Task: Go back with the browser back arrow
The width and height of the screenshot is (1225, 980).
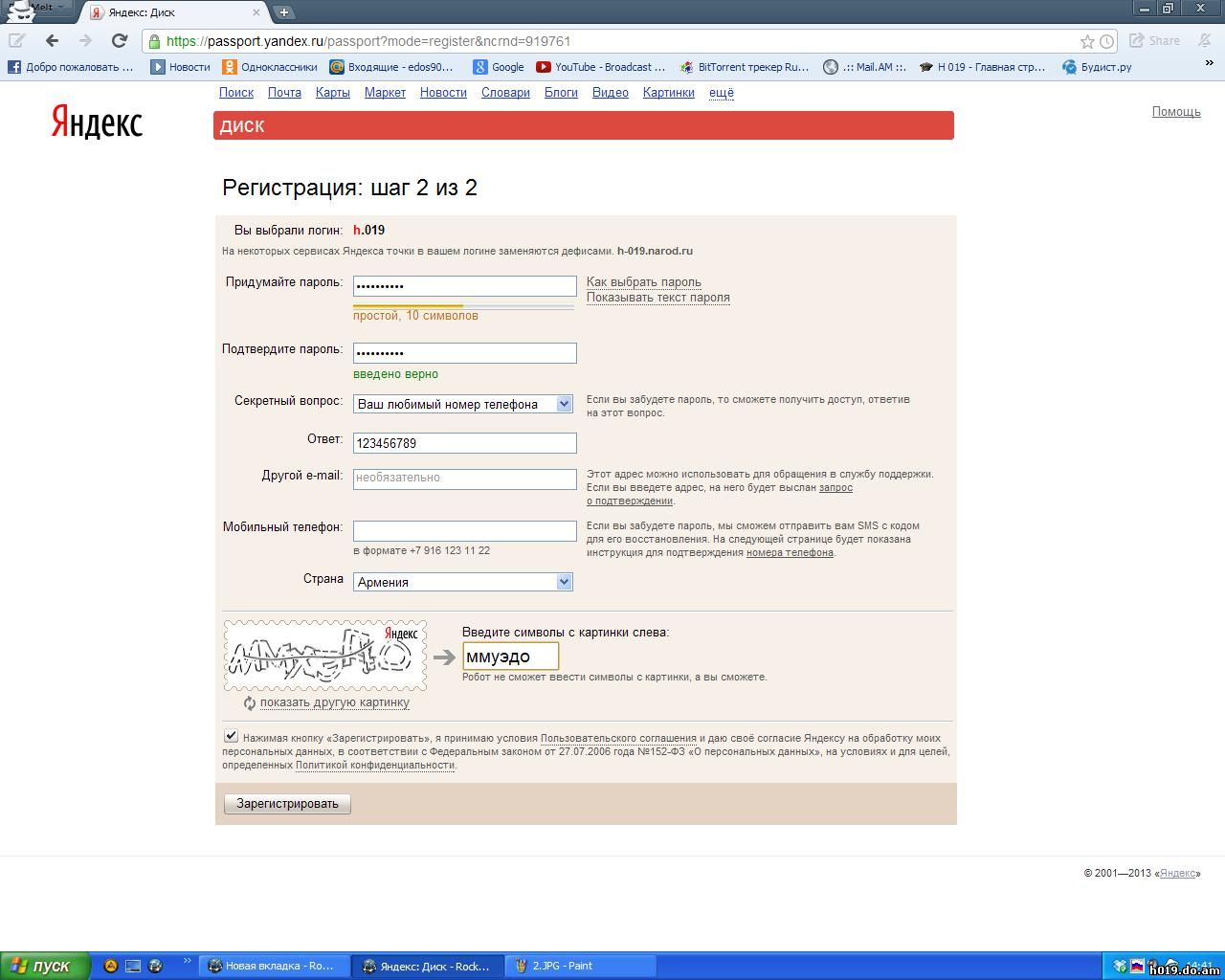Action: (52, 40)
